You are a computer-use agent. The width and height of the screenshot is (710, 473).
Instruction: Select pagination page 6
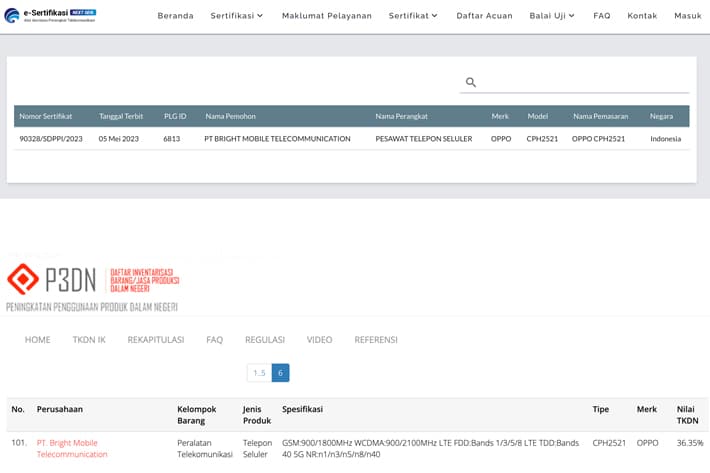tap(281, 373)
